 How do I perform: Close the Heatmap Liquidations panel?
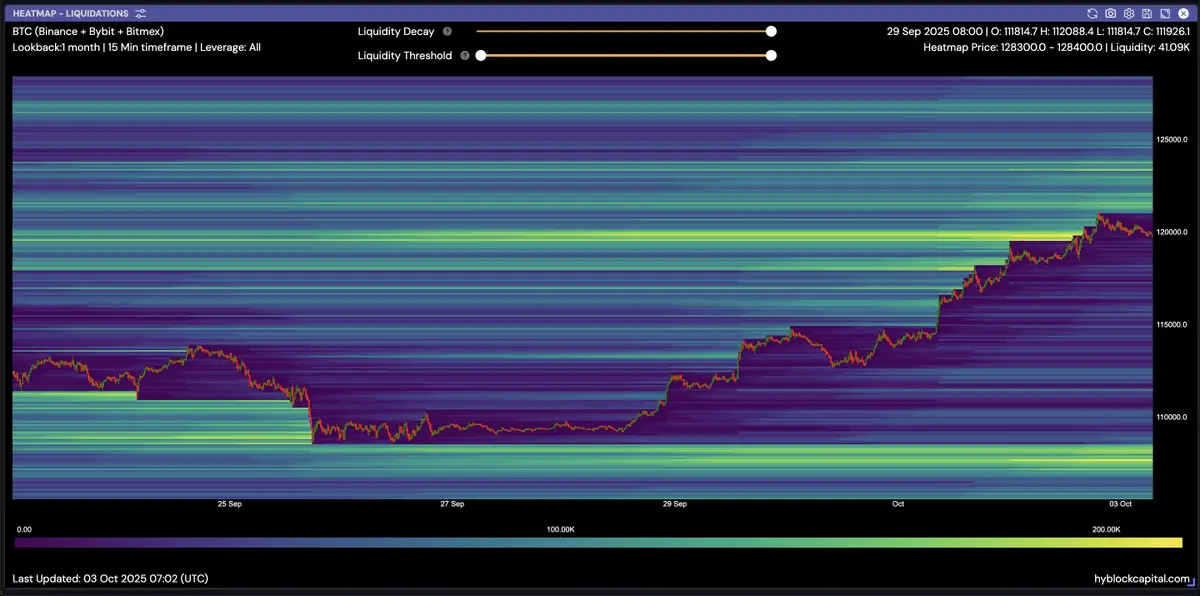[1182, 14]
